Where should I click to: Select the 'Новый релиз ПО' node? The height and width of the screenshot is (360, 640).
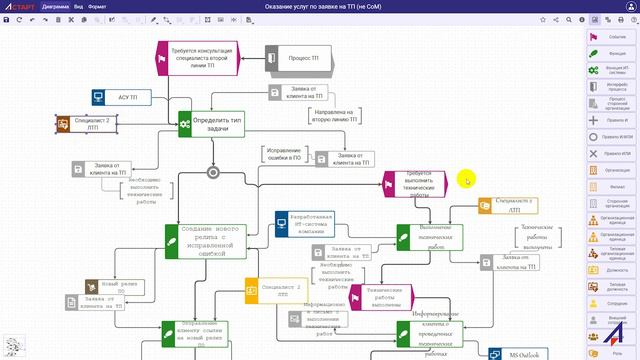tap(115, 287)
